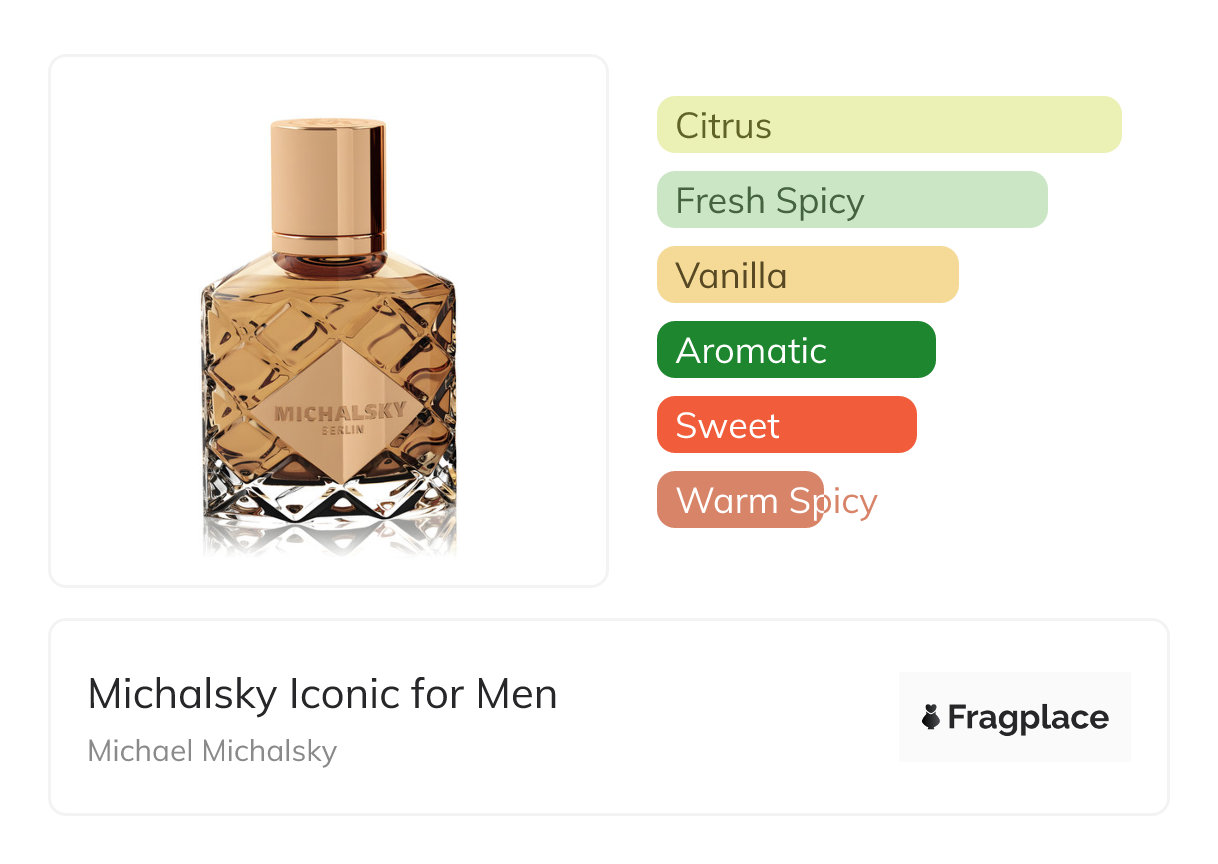The height and width of the screenshot is (864, 1218).
Task: Select the Citrus accord bar
Action: tap(888, 125)
